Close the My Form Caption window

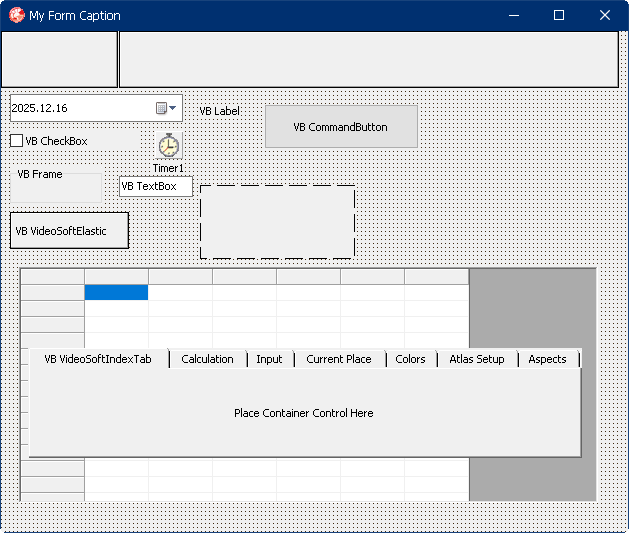pyautogui.click(x=605, y=15)
